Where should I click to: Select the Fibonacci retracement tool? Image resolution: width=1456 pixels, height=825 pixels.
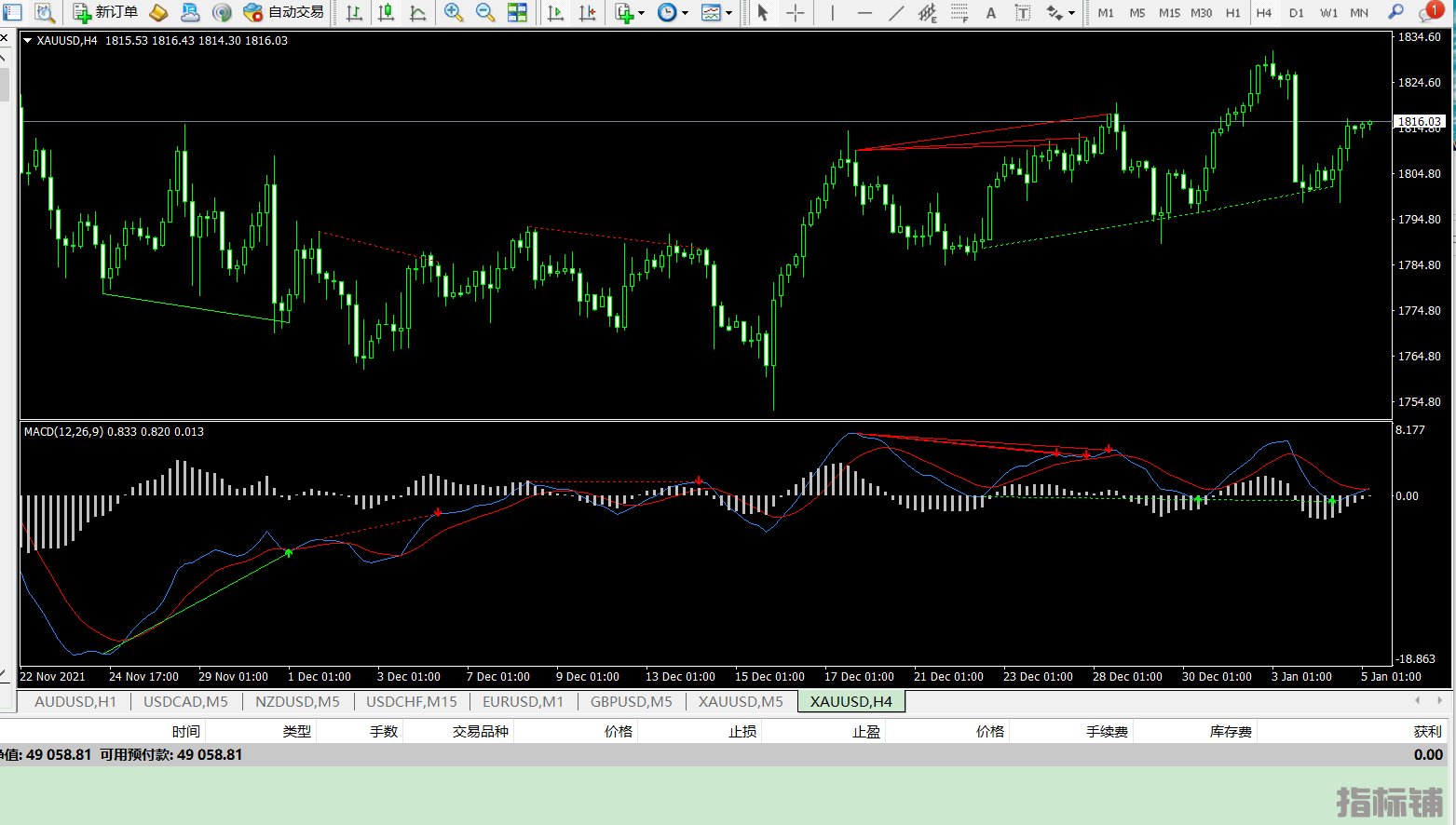click(959, 12)
